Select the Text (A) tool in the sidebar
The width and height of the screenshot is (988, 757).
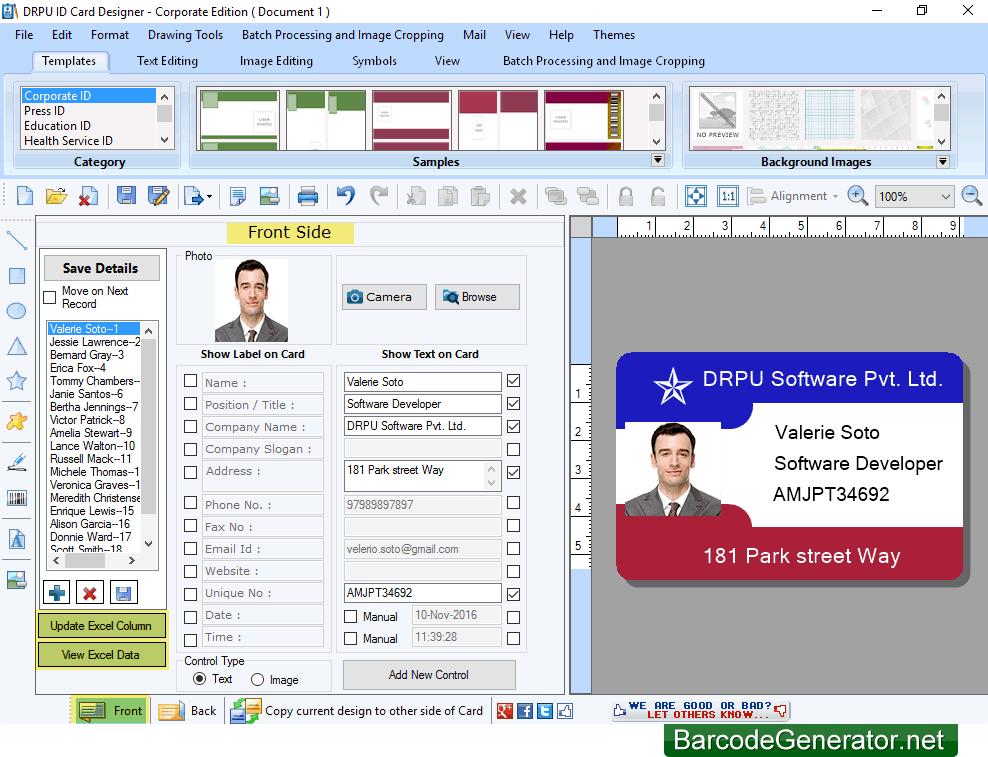(16, 540)
